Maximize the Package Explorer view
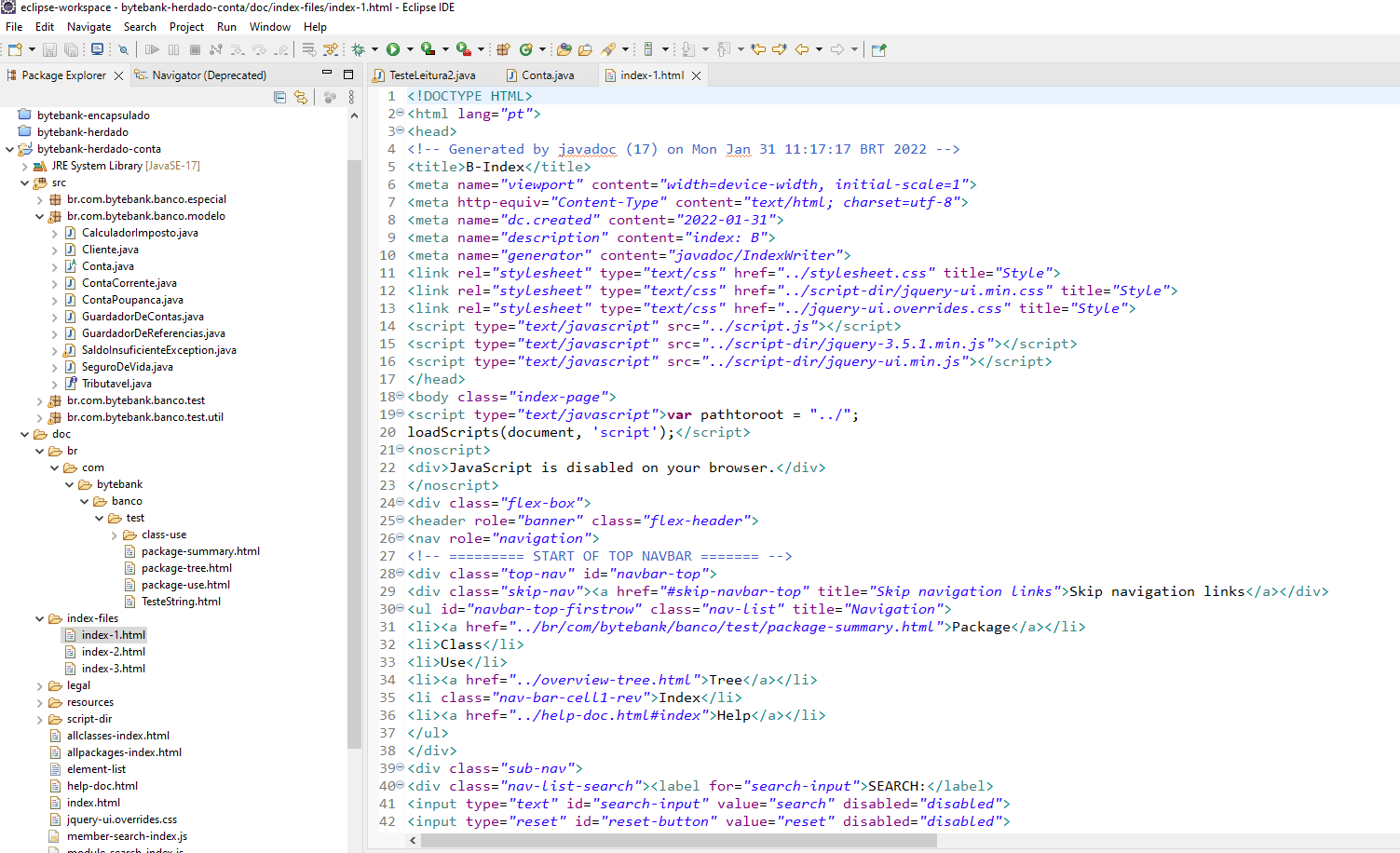Screen dimensions: 1400x853 pyautogui.click(x=348, y=74)
